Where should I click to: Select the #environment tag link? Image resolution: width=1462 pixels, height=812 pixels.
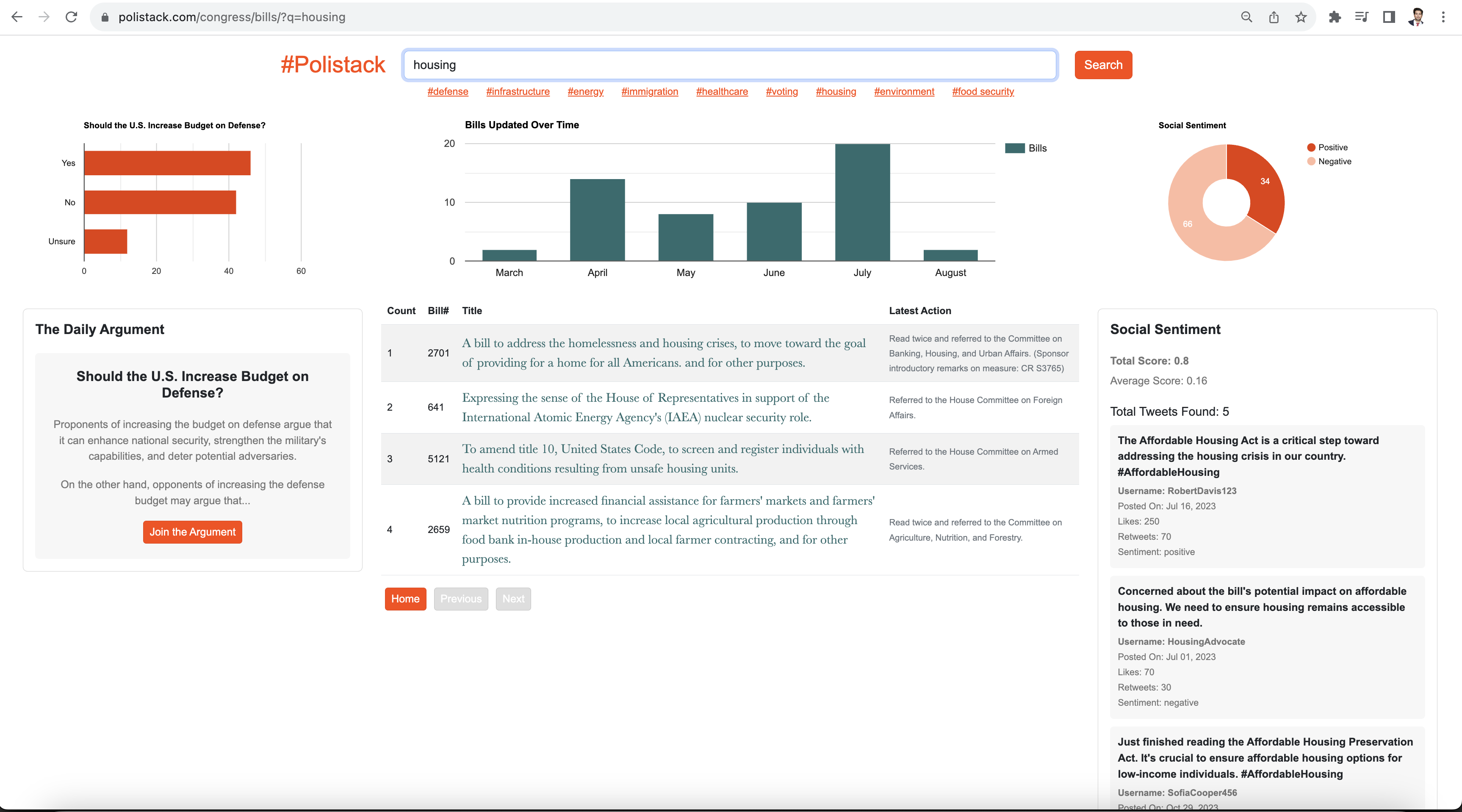coord(903,91)
